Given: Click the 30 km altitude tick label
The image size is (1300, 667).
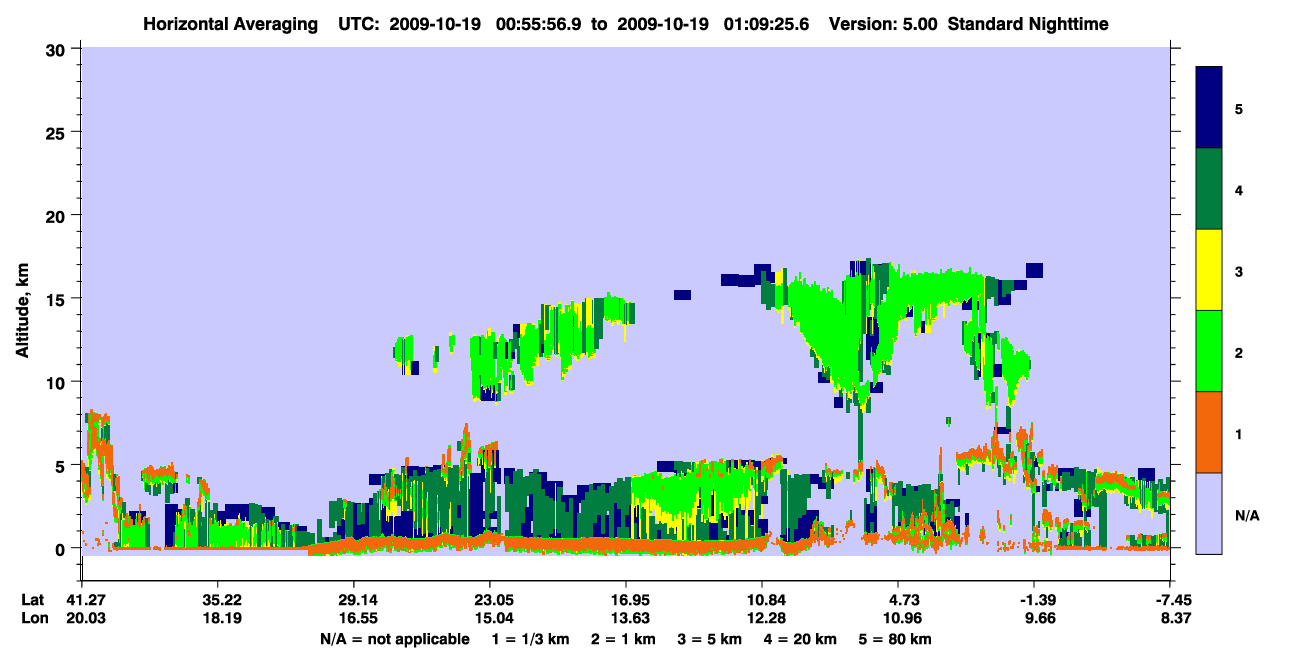Looking at the screenshot, I should (x=56, y=49).
